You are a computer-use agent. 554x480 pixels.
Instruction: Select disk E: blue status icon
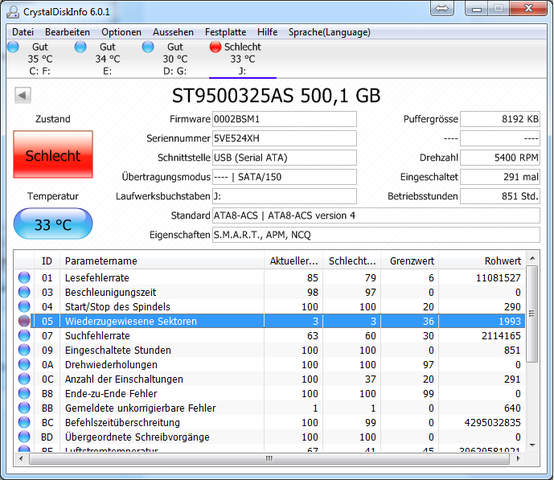point(81,47)
